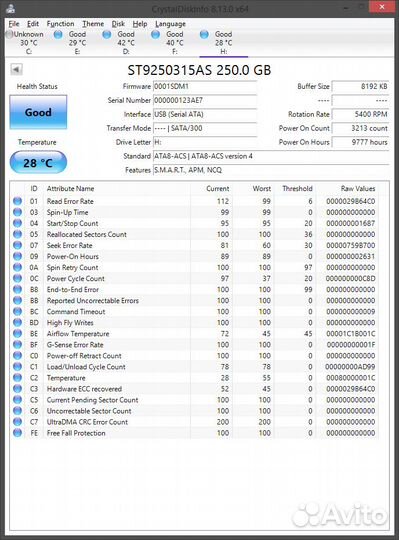This screenshot has width=399, height=540.
Task: Open the File menu
Action: pyautogui.click(x=13, y=24)
